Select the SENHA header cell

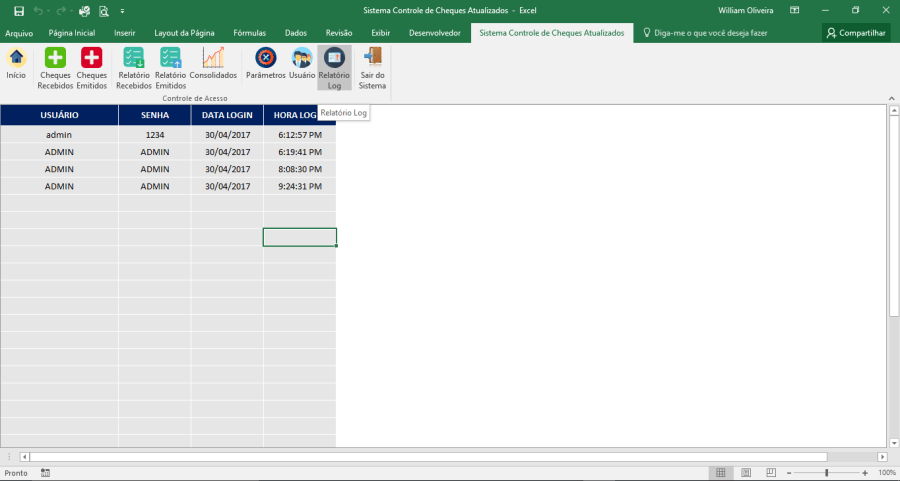point(155,115)
